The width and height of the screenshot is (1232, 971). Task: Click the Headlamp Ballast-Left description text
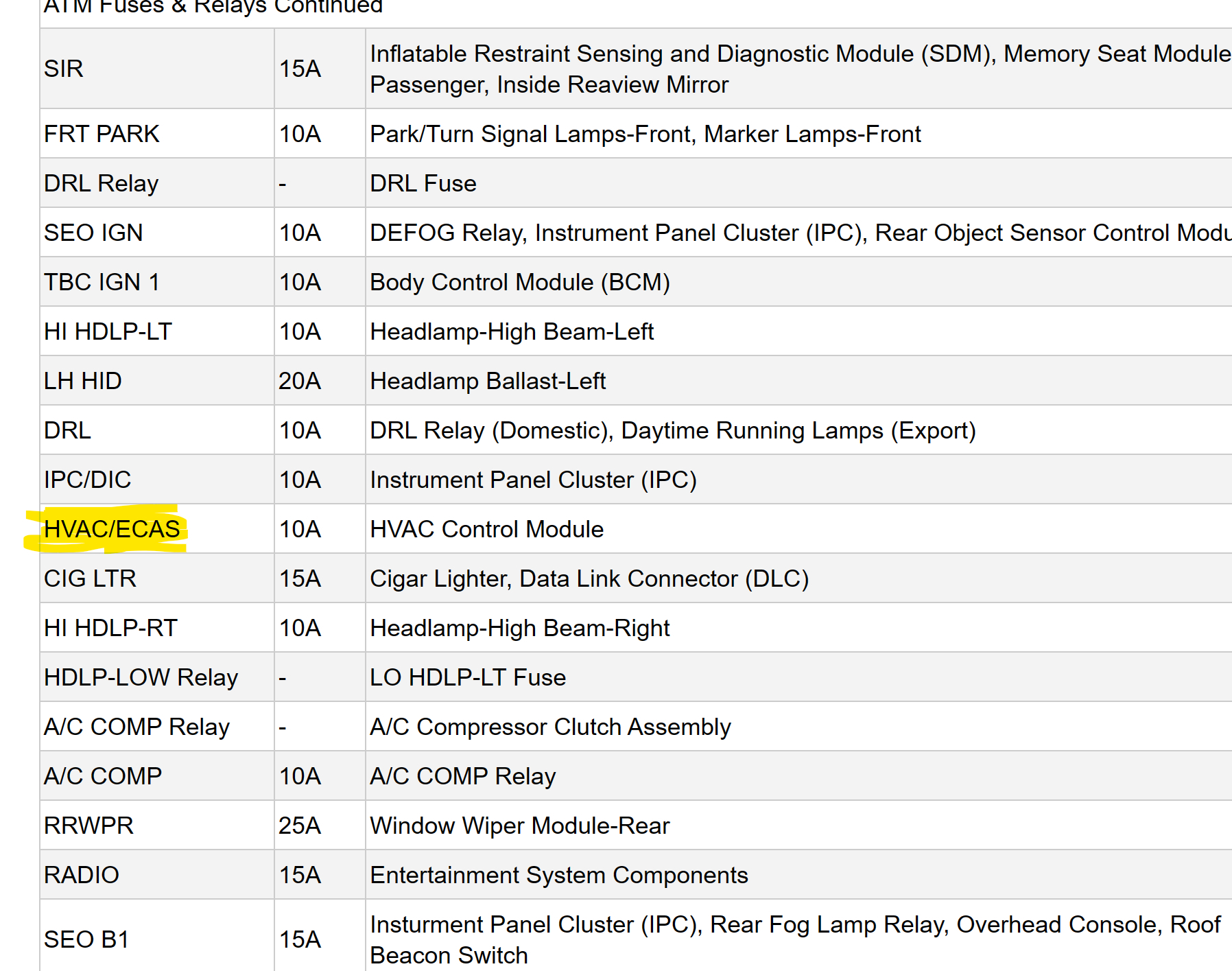coord(488,381)
